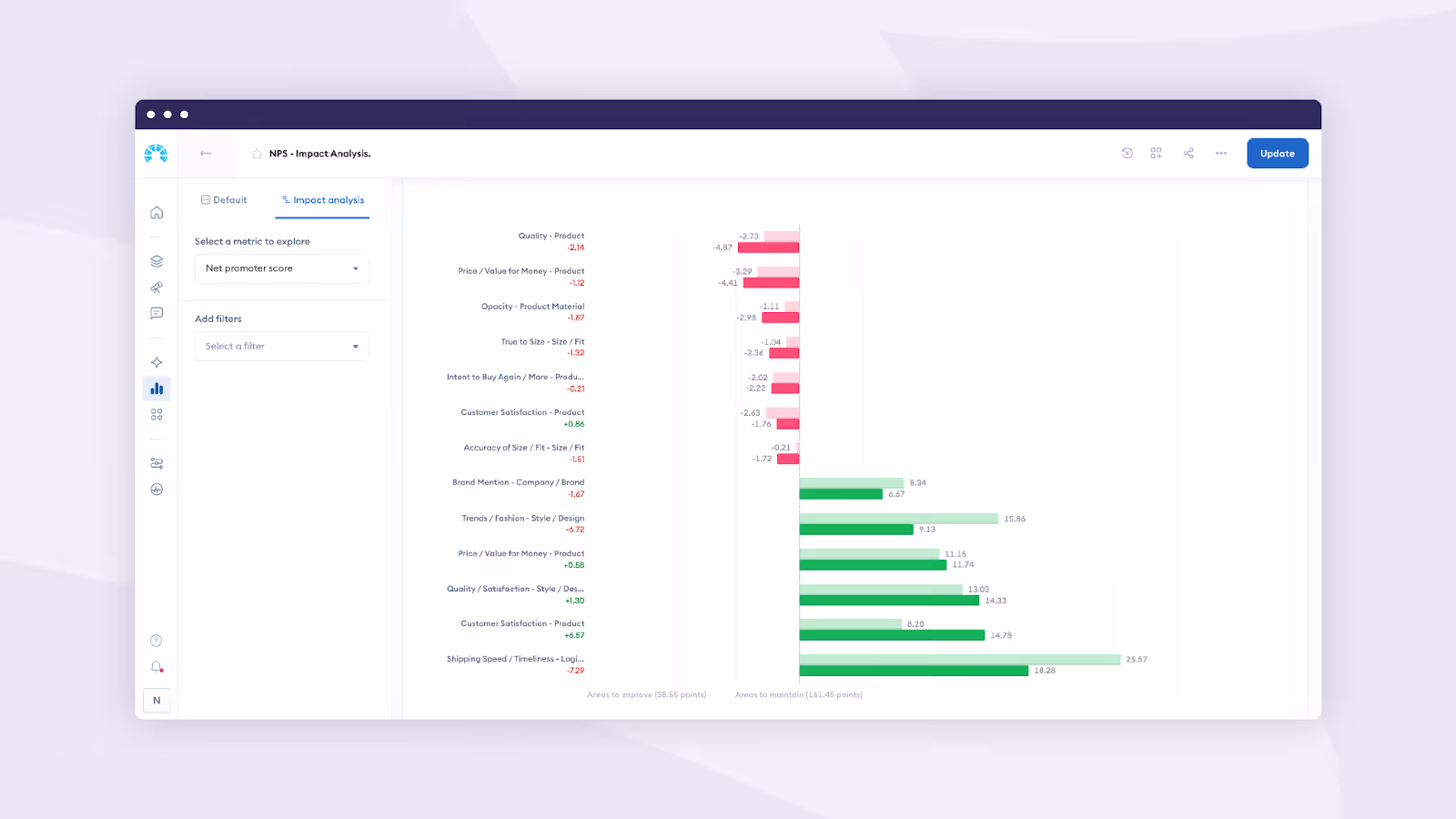The image size is (1456, 819).
Task: Click the NPS - Impact Analysis title
Action: [319, 154]
